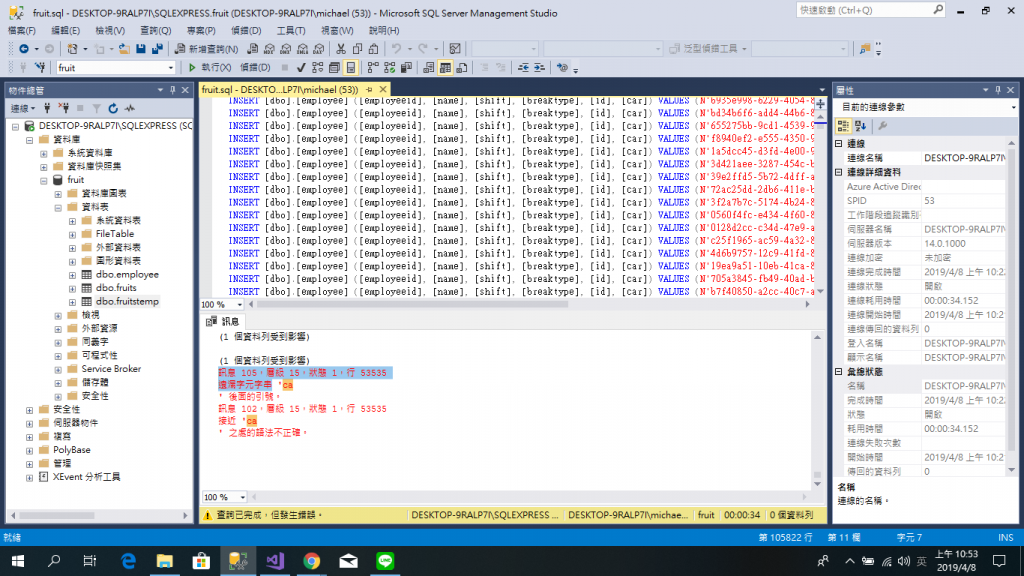Open the 檔案(F) menu
Screen dimensions: 1024x576
(22, 31)
